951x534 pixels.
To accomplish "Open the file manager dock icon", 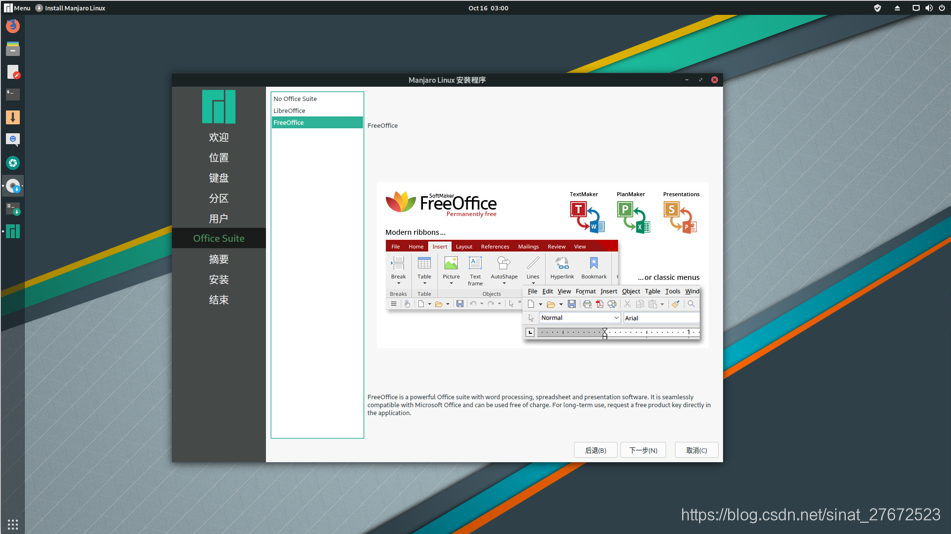I will click(x=13, y=49).
